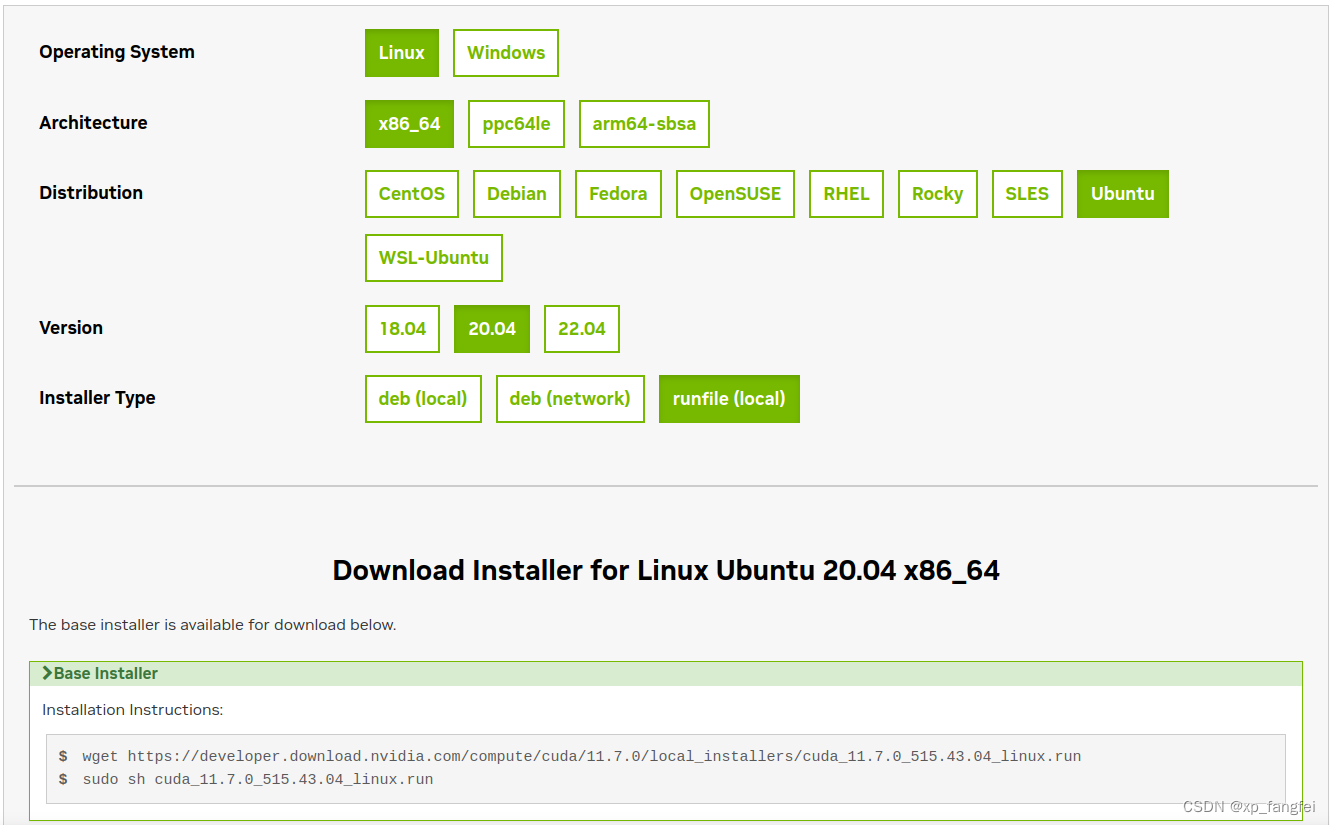Select Rocky distribution
This screenshot has width=1330, height=825.
(x=937, y=193)
